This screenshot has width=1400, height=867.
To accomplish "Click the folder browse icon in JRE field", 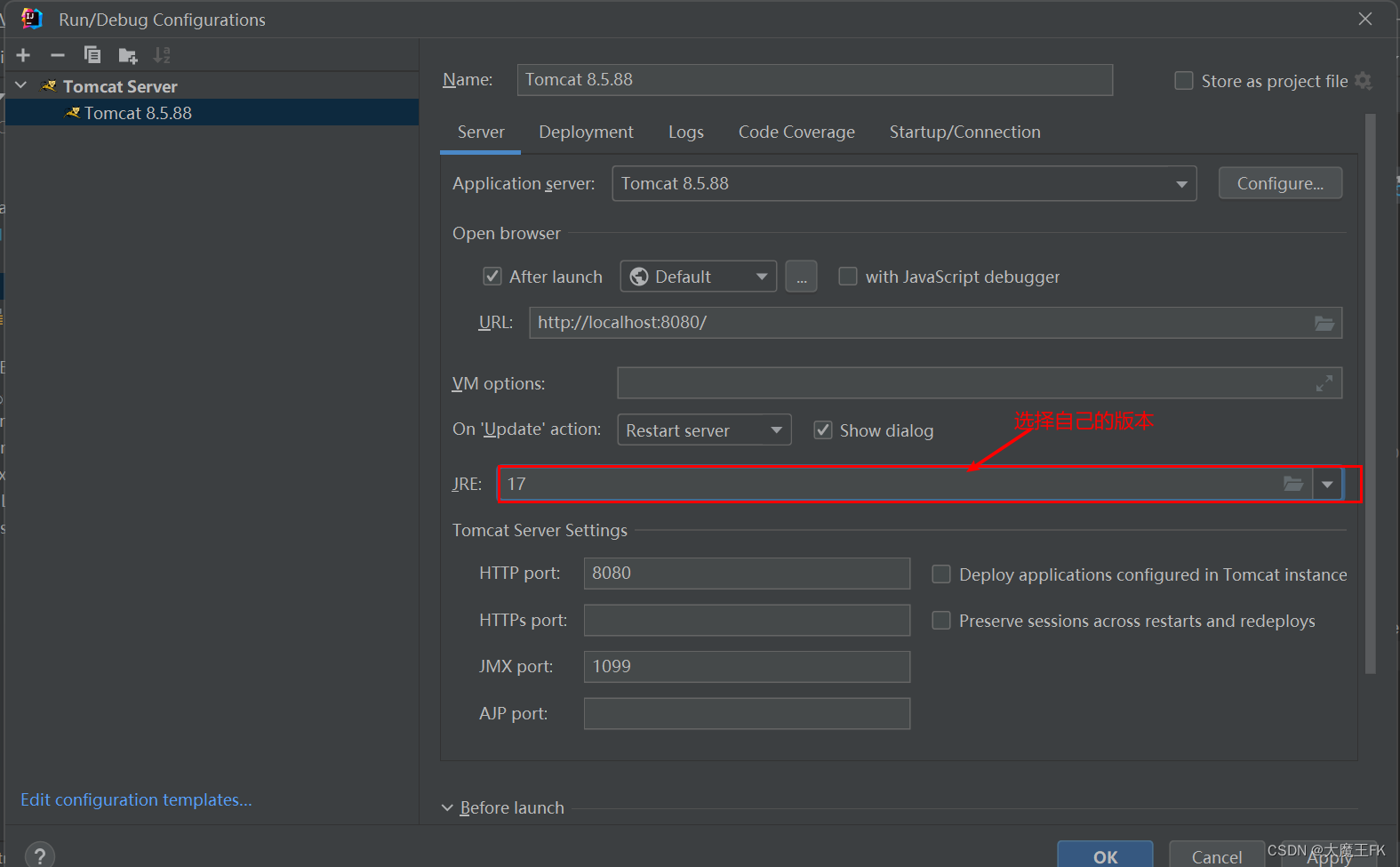I will (x=1293, y=484).
